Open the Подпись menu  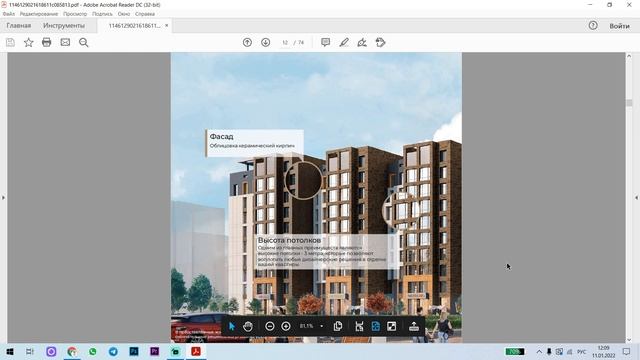[102, 14]
